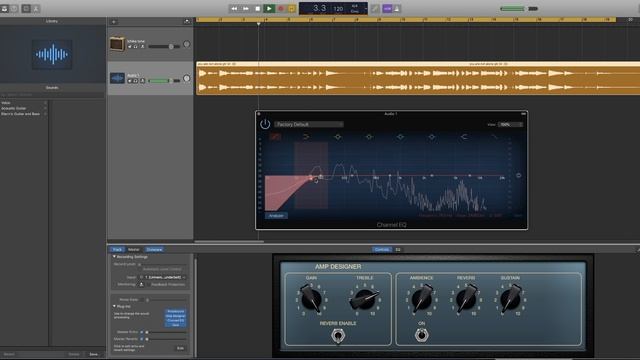This screenshot has height=360, width=640.
Task: Adjust the master volume slider in toolbar
Action: (519, 9)
